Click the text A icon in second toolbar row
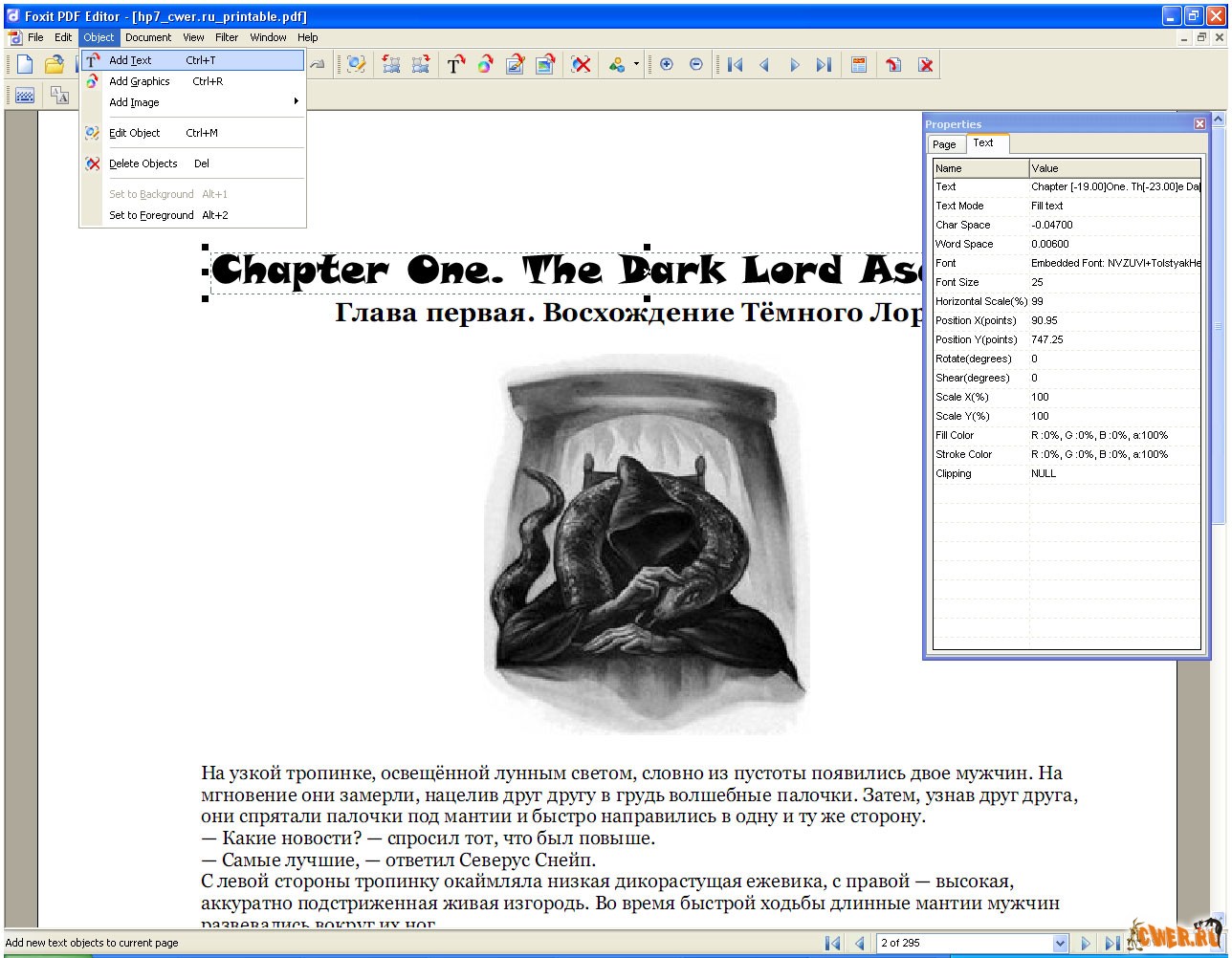Viewport: 1232px width, 958px height. click(59, 95)
